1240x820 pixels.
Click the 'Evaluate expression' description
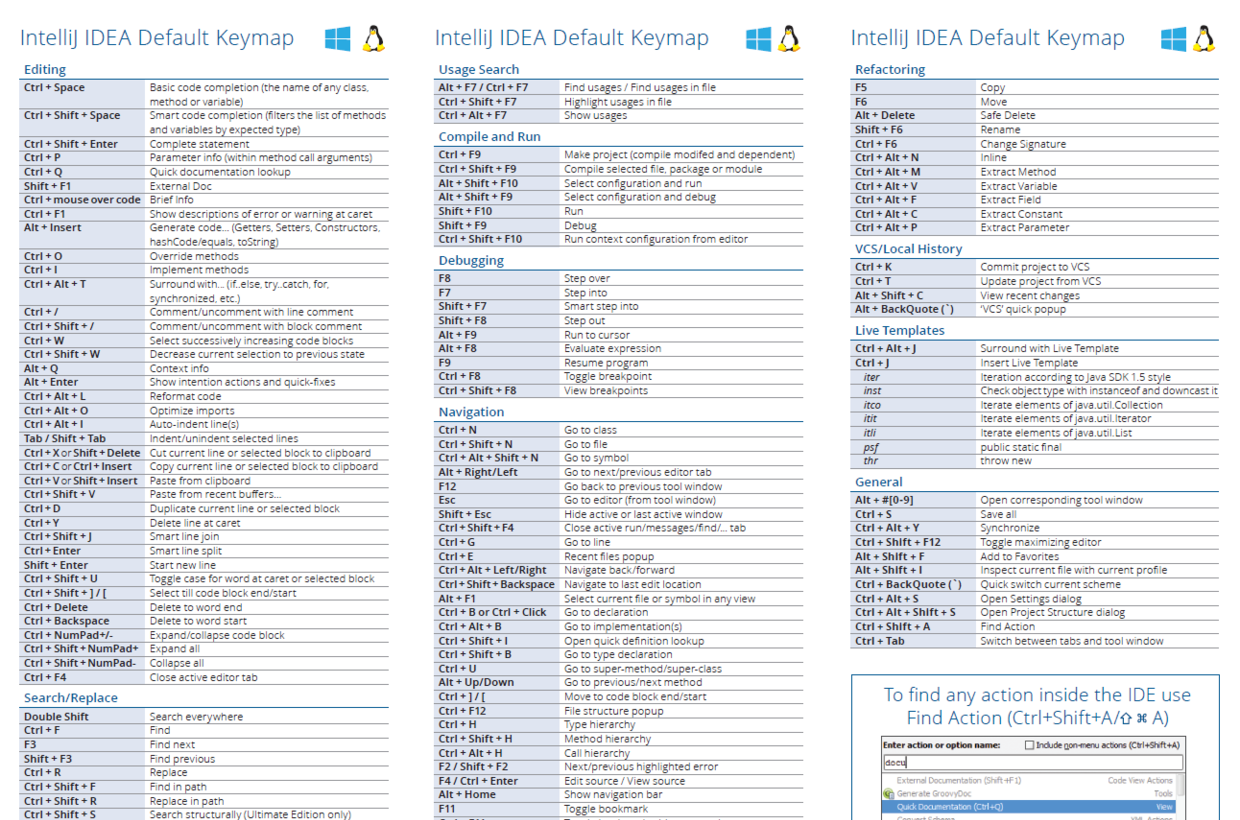click(613, 349)
